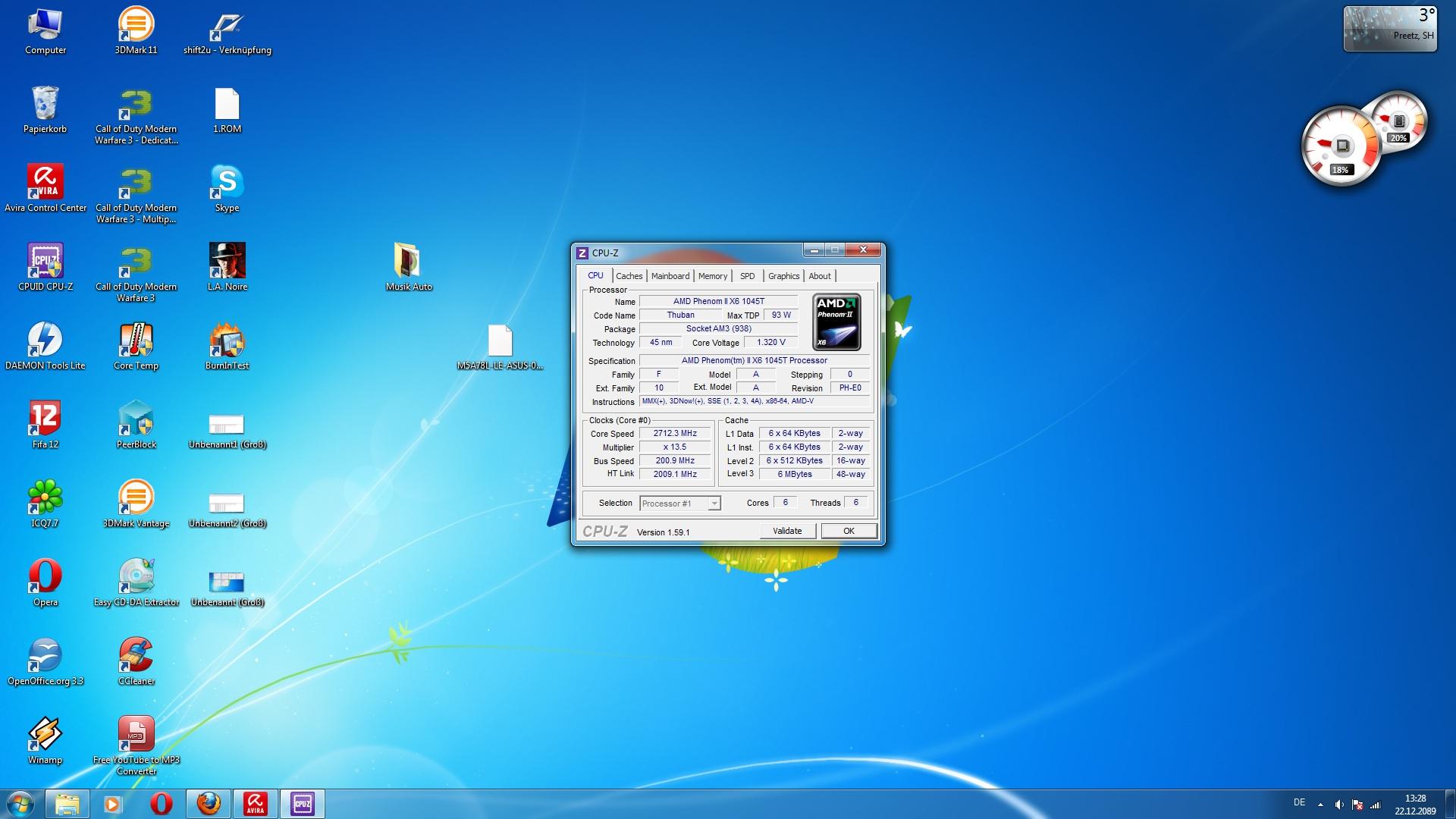1456x819 pixels.
Task: Click the Code Name value Thuban
Action: 681,315
